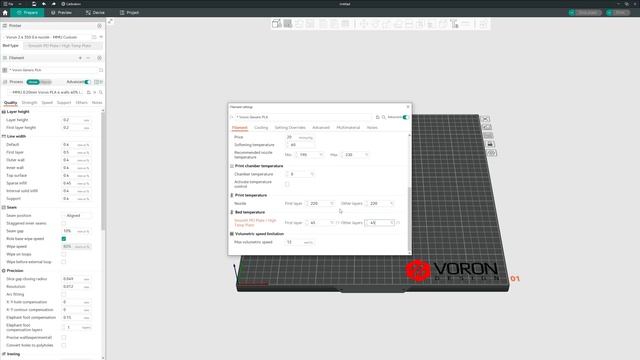
Task: Open the Seam position dropdown
Action: point(77,216)
